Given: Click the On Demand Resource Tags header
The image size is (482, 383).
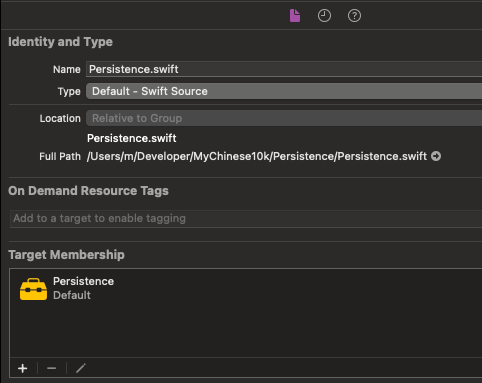Looking at the screenshot, I should coord(88,191).
